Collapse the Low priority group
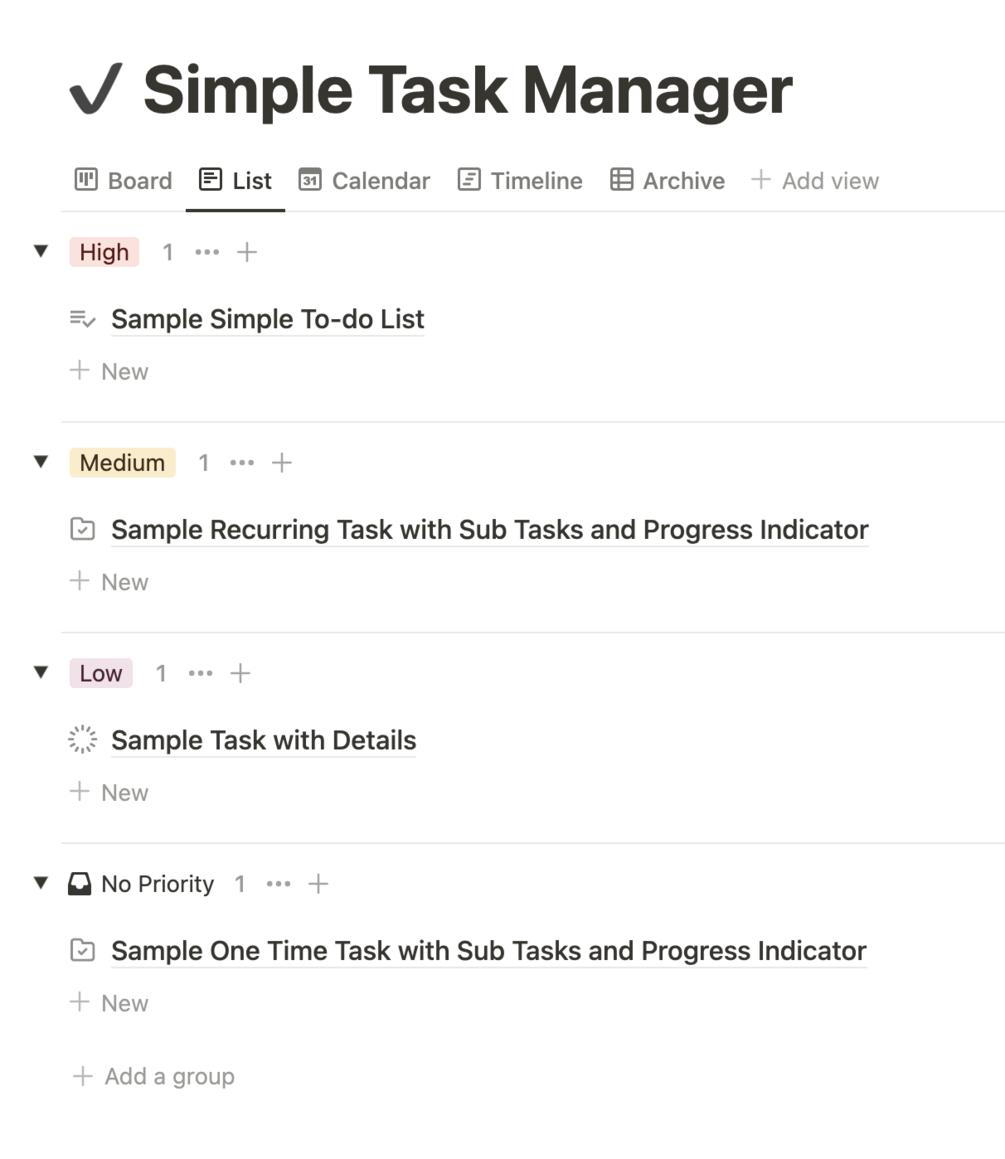1005x1159 pixels. 41,673
